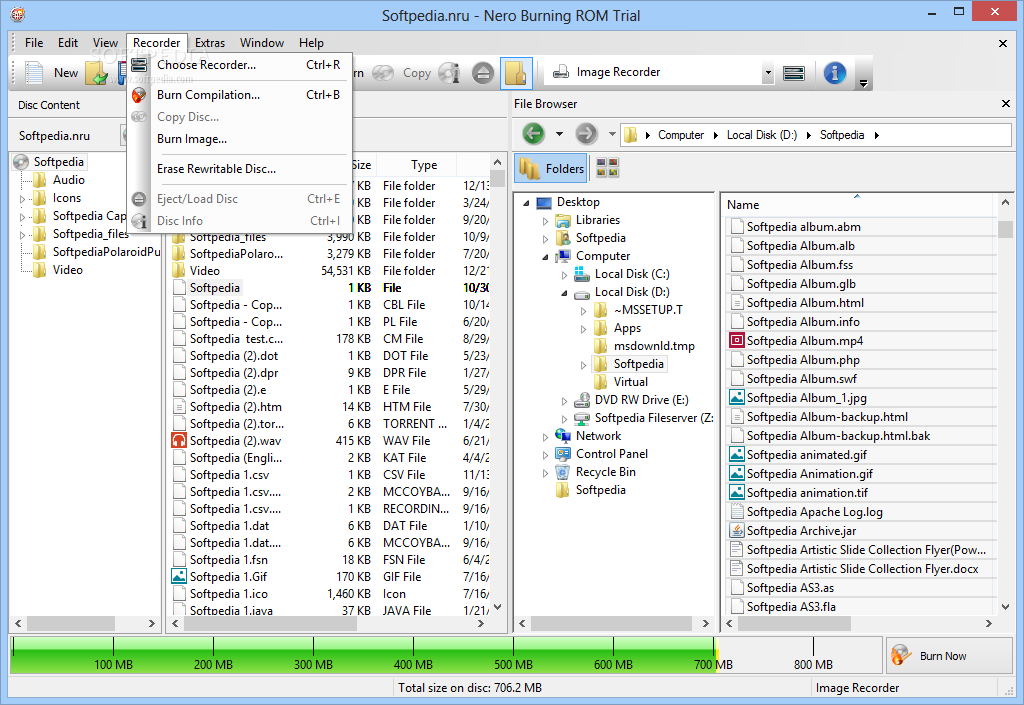The width and height of the screenshot is (1024, 705).
Task: Click the Burn Compilation menu icon
Action: pos(138,95)
